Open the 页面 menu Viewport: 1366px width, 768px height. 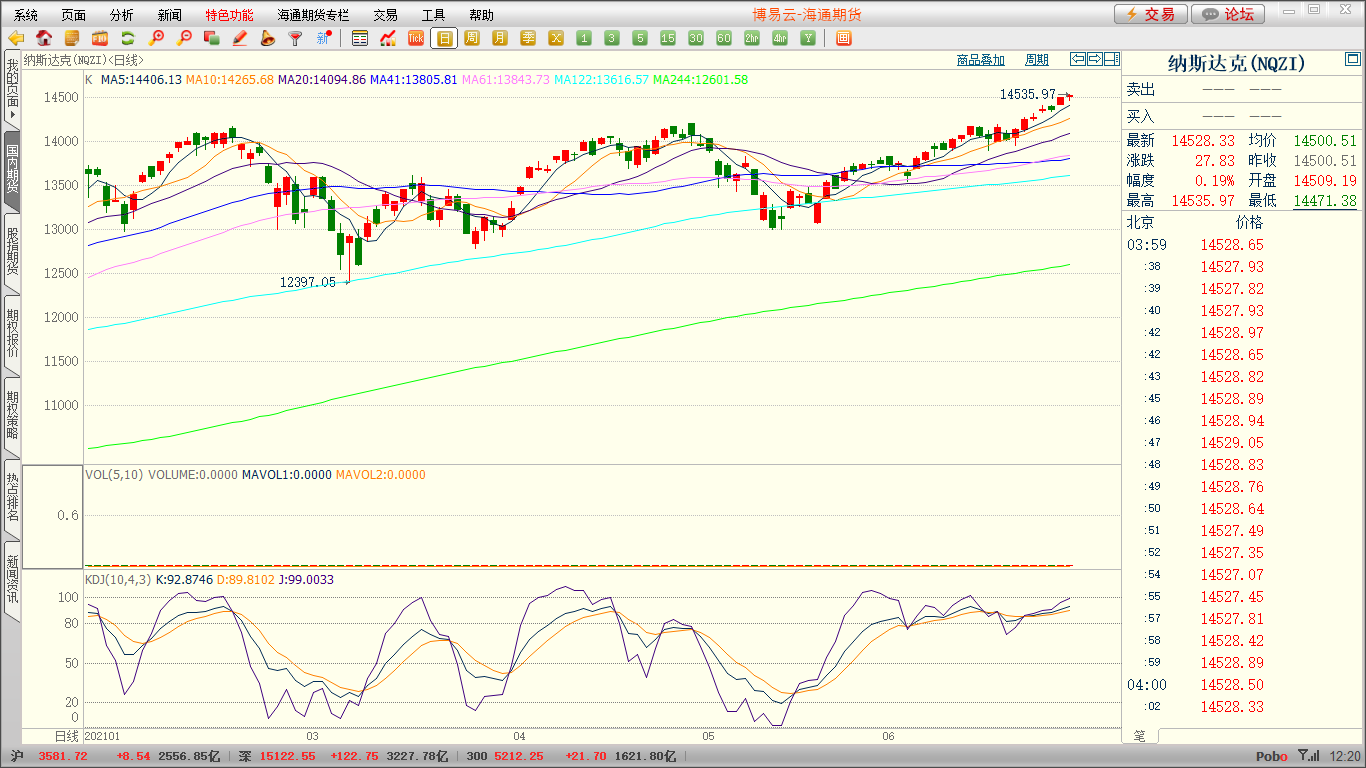pyautogui.click(x=74, y=15)
